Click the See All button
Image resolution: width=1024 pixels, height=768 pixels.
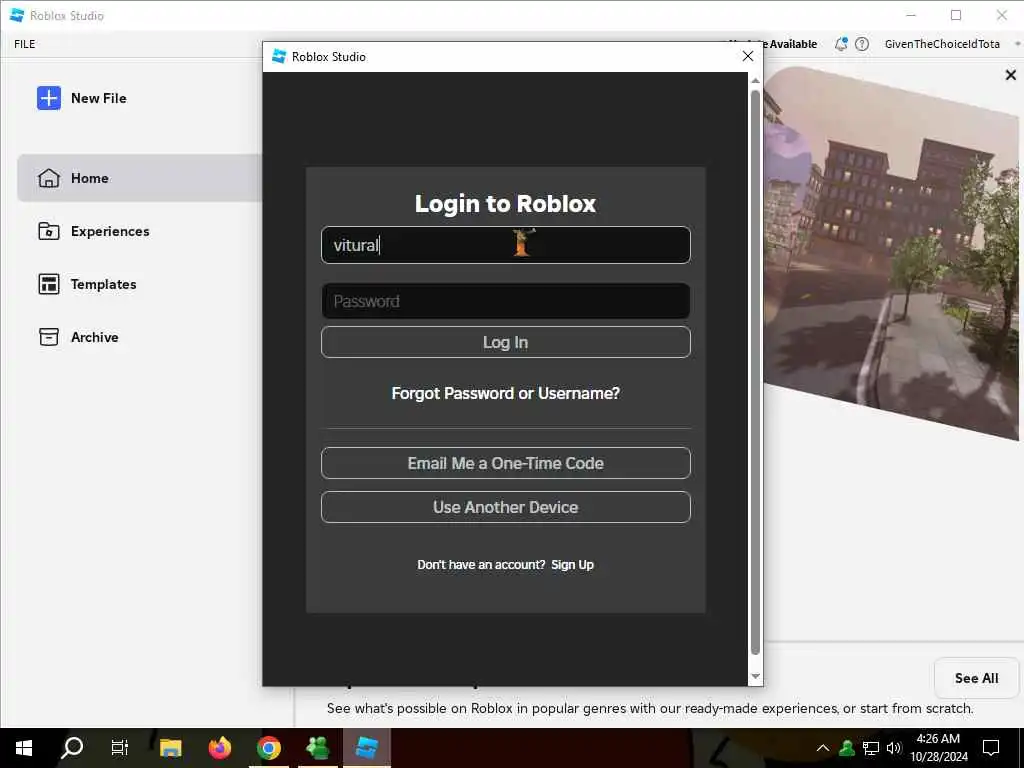pos(976,678)
